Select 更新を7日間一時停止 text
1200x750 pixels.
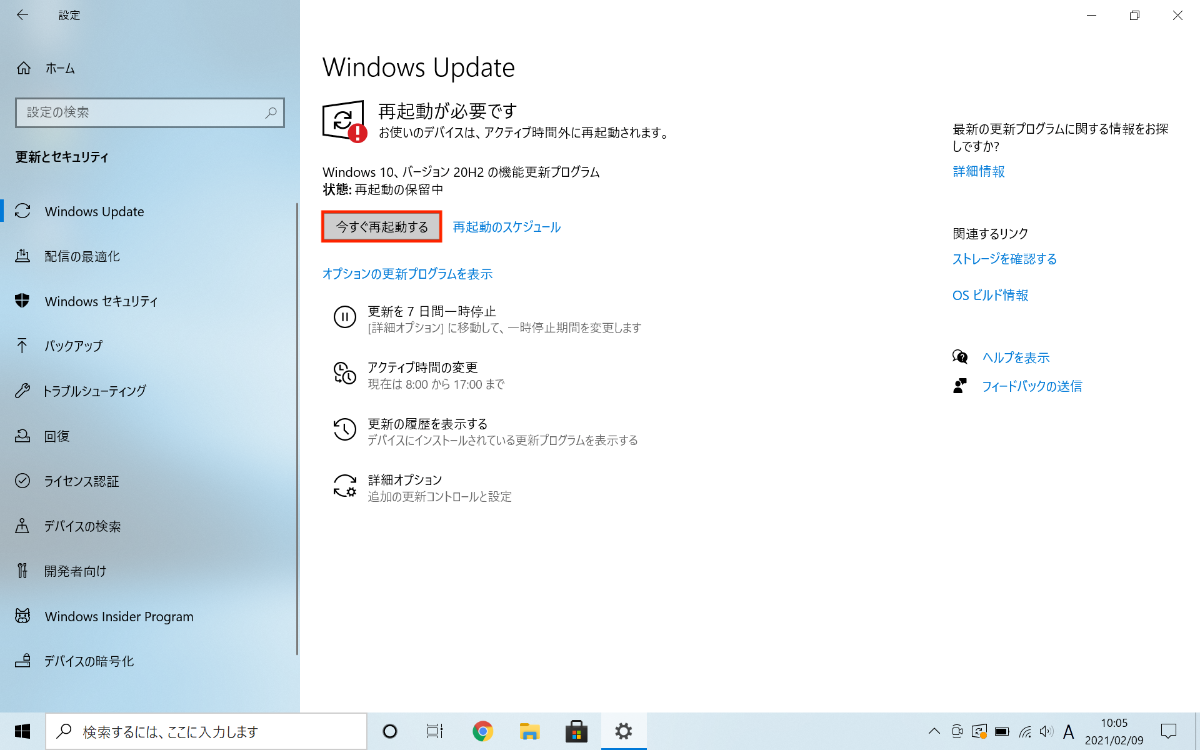(x=432, y=311)
